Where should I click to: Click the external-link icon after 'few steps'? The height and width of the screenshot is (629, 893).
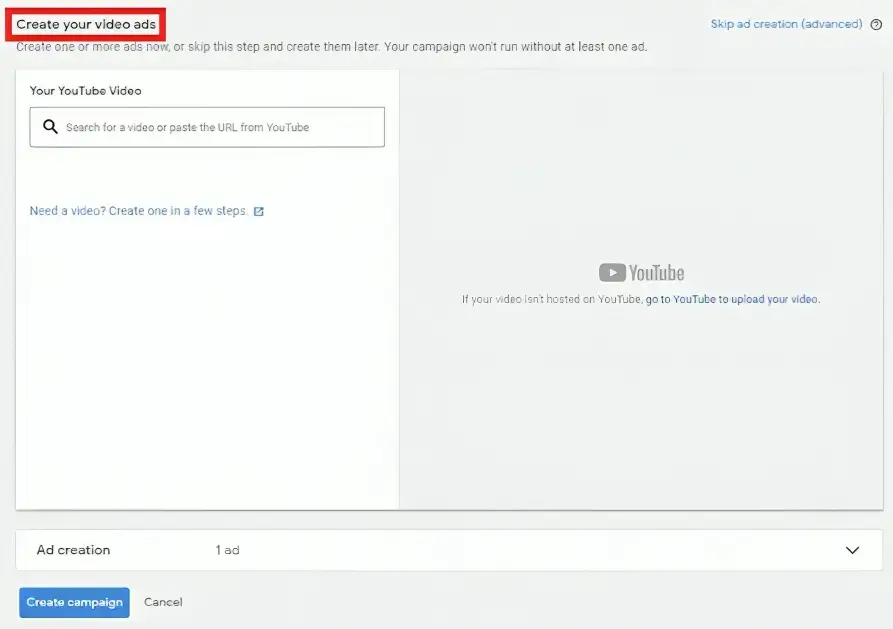(259, 211)
